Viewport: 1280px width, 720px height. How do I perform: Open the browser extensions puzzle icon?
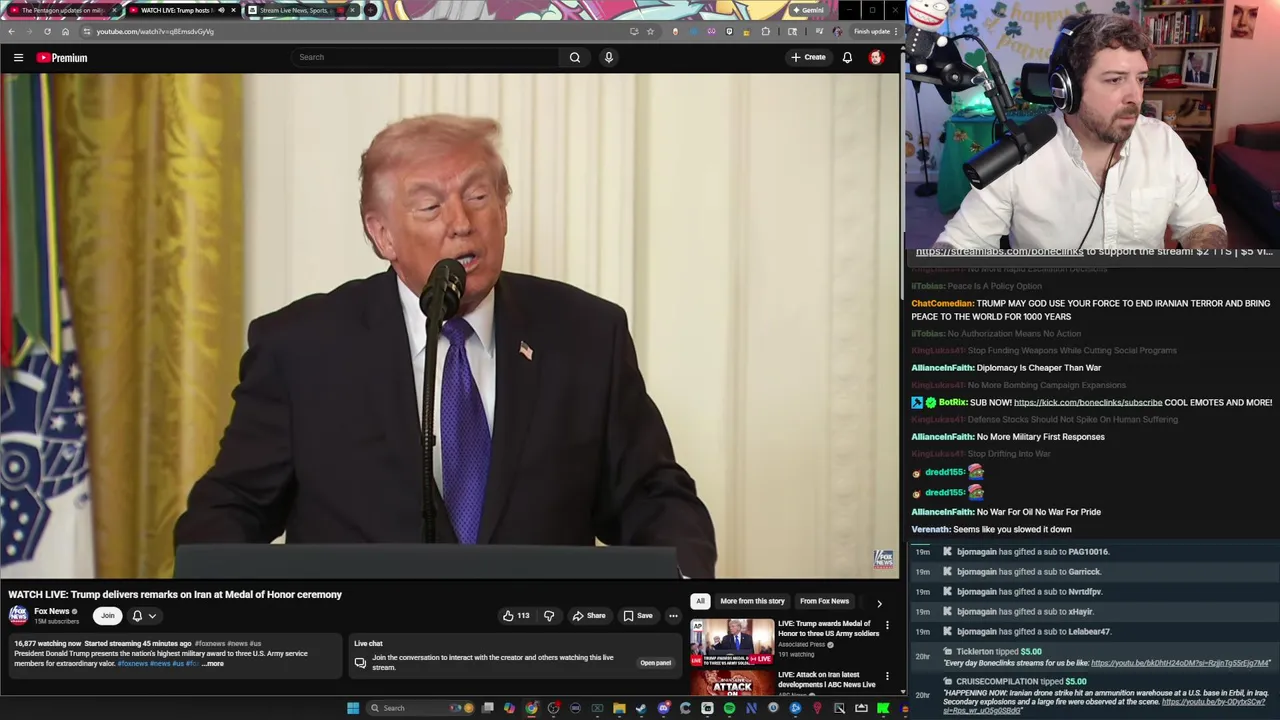tap(766, 31)
